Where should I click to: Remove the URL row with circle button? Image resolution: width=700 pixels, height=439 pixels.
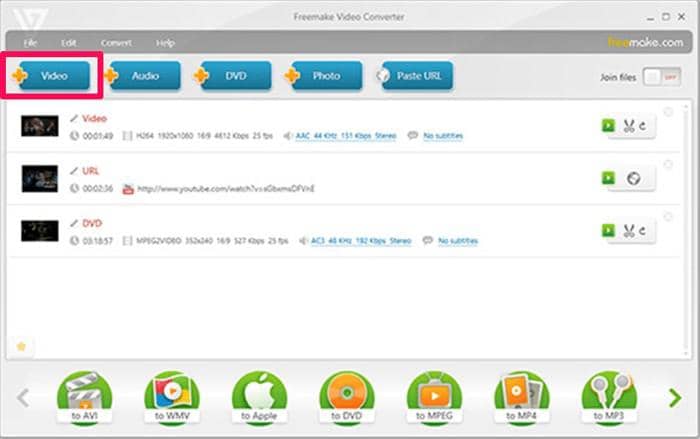tap(668, 164)
